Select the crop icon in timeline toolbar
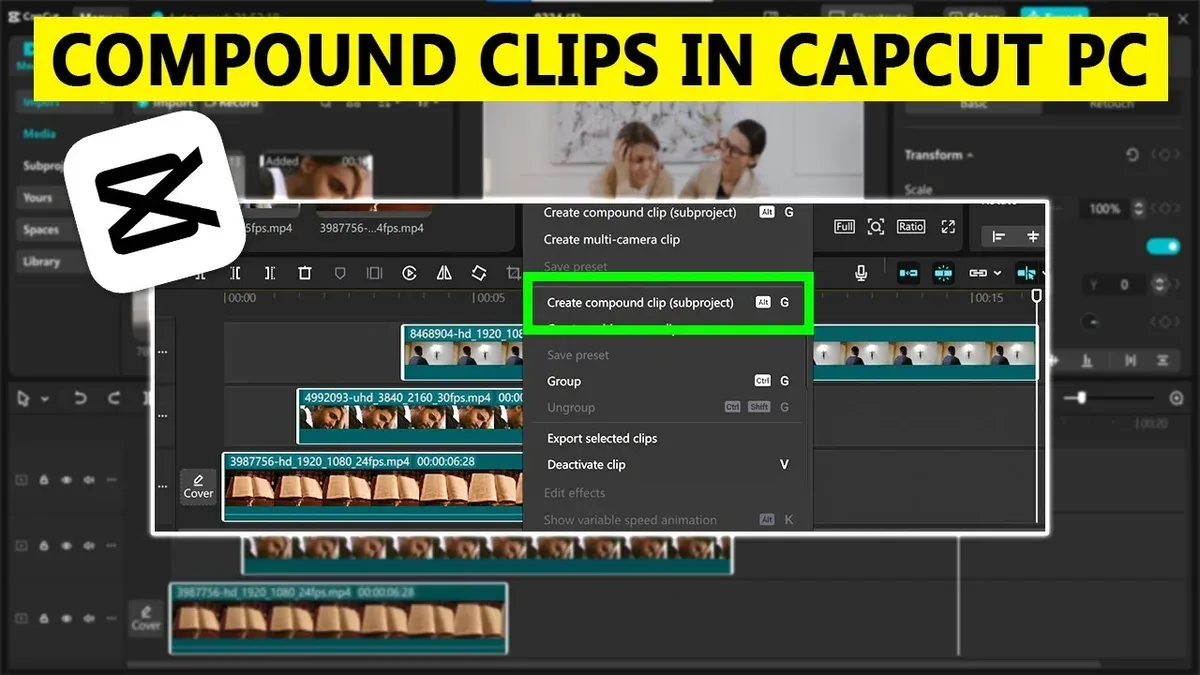This screenshot has height=675, width=1200. click(513, 272)
